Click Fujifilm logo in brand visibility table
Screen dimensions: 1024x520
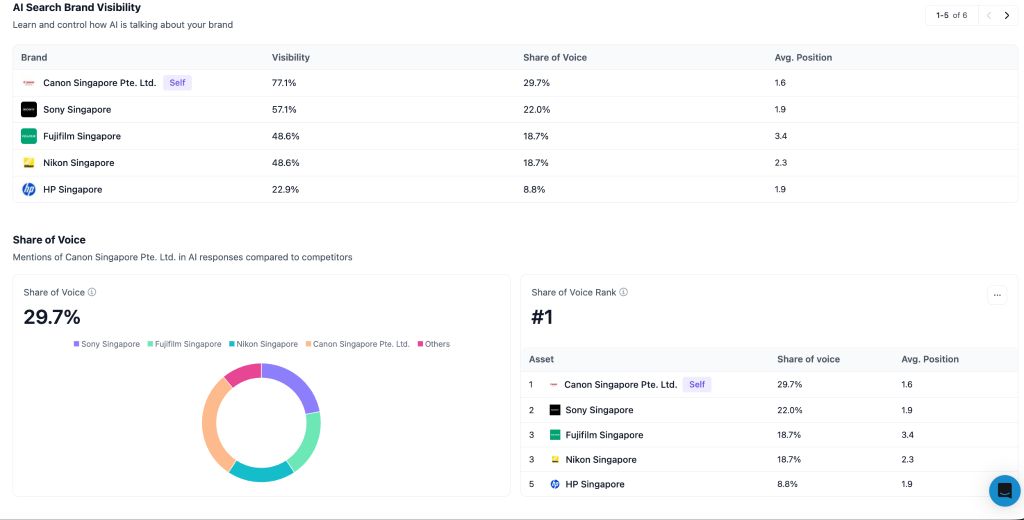[x=29, y=136]
